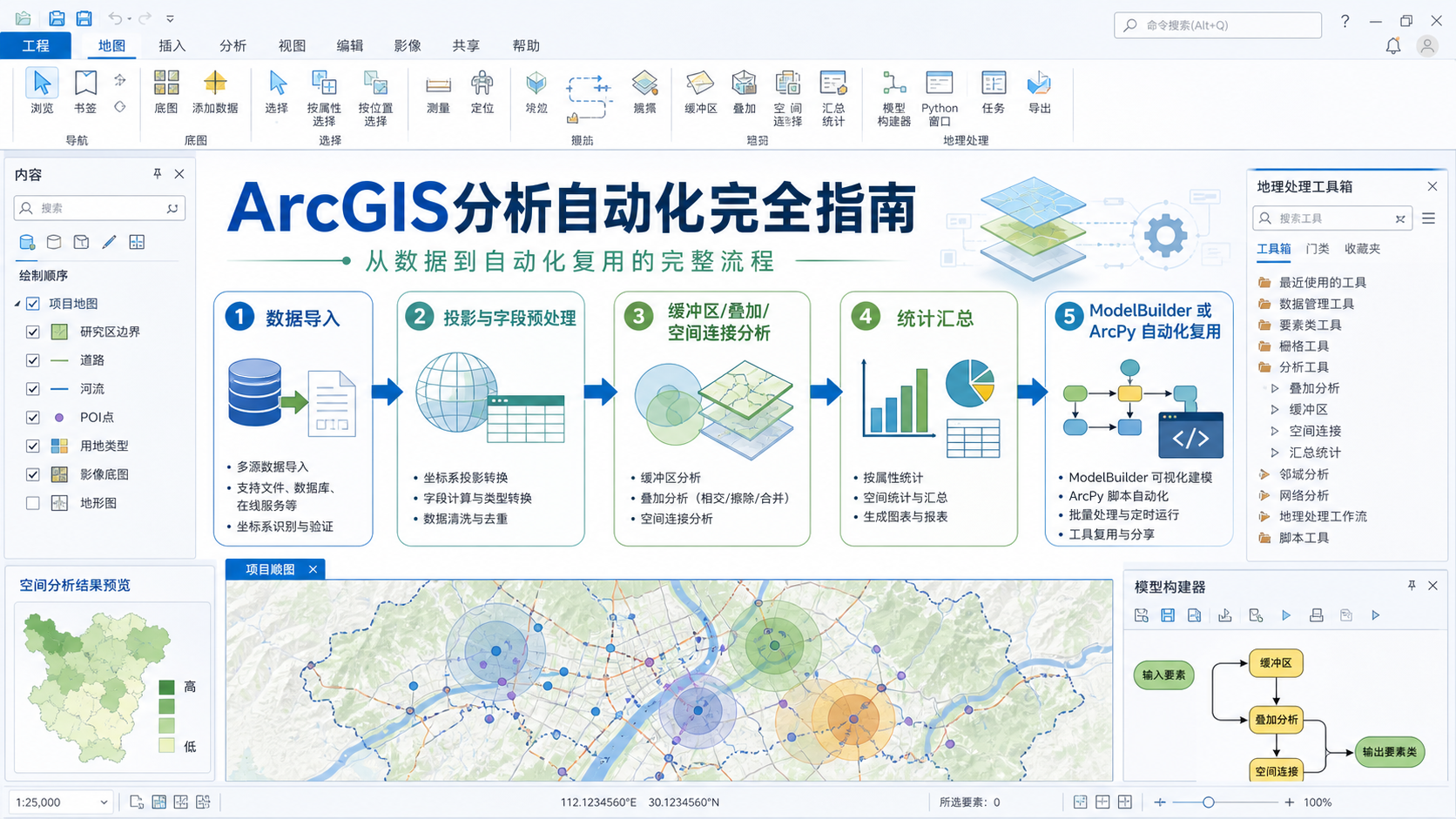Screen dimensions: 1456x819
Task: Click the 搜索工具 input field
Action: (1332, 218)
